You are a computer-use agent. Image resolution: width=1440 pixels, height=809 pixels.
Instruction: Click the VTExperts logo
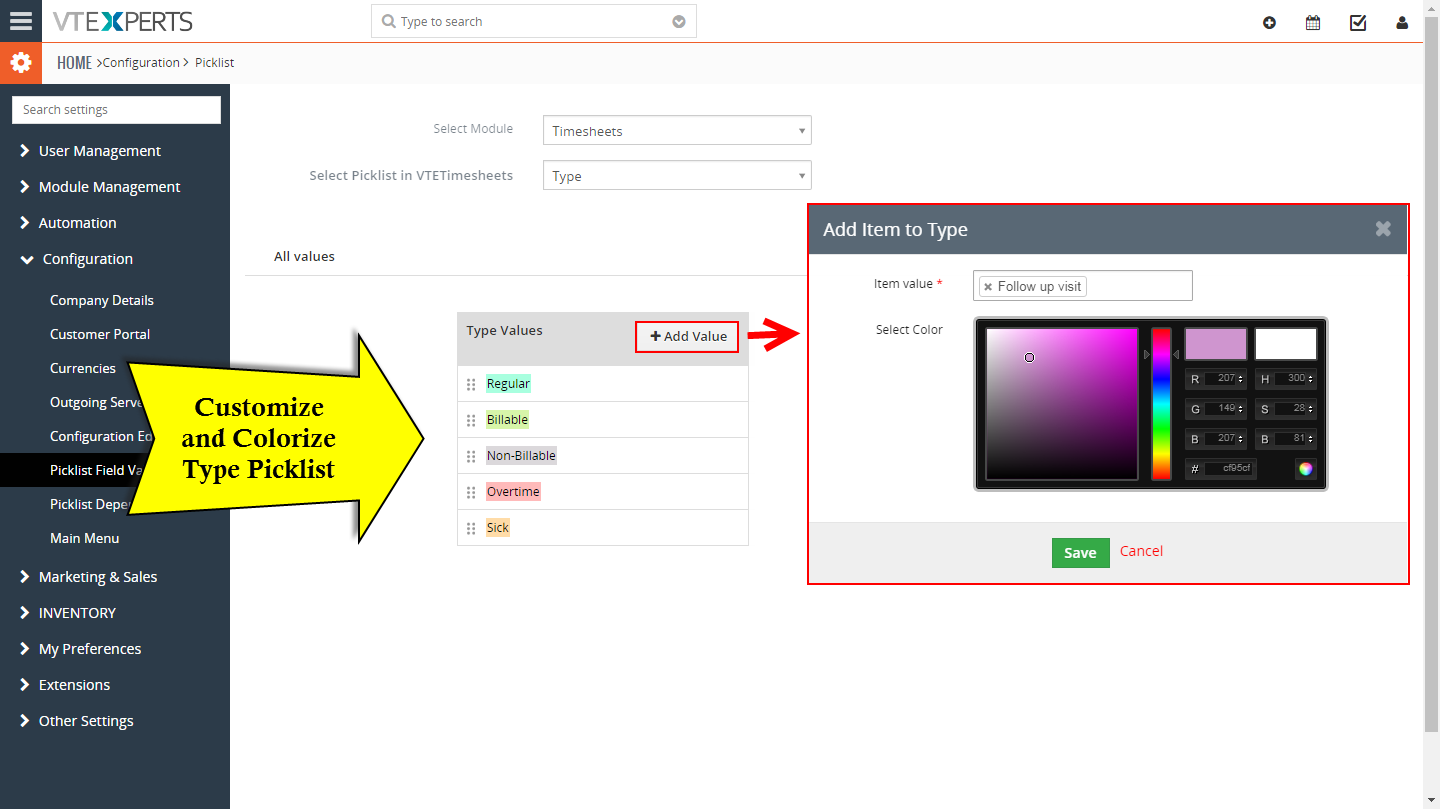(122, 21)
